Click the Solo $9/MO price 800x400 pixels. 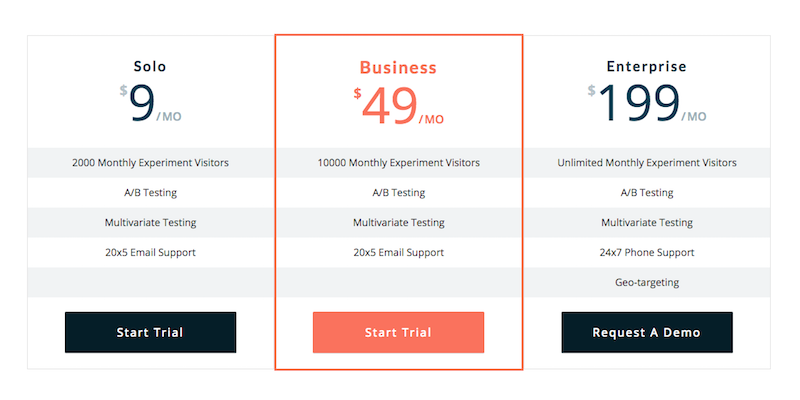coord(150,105)
